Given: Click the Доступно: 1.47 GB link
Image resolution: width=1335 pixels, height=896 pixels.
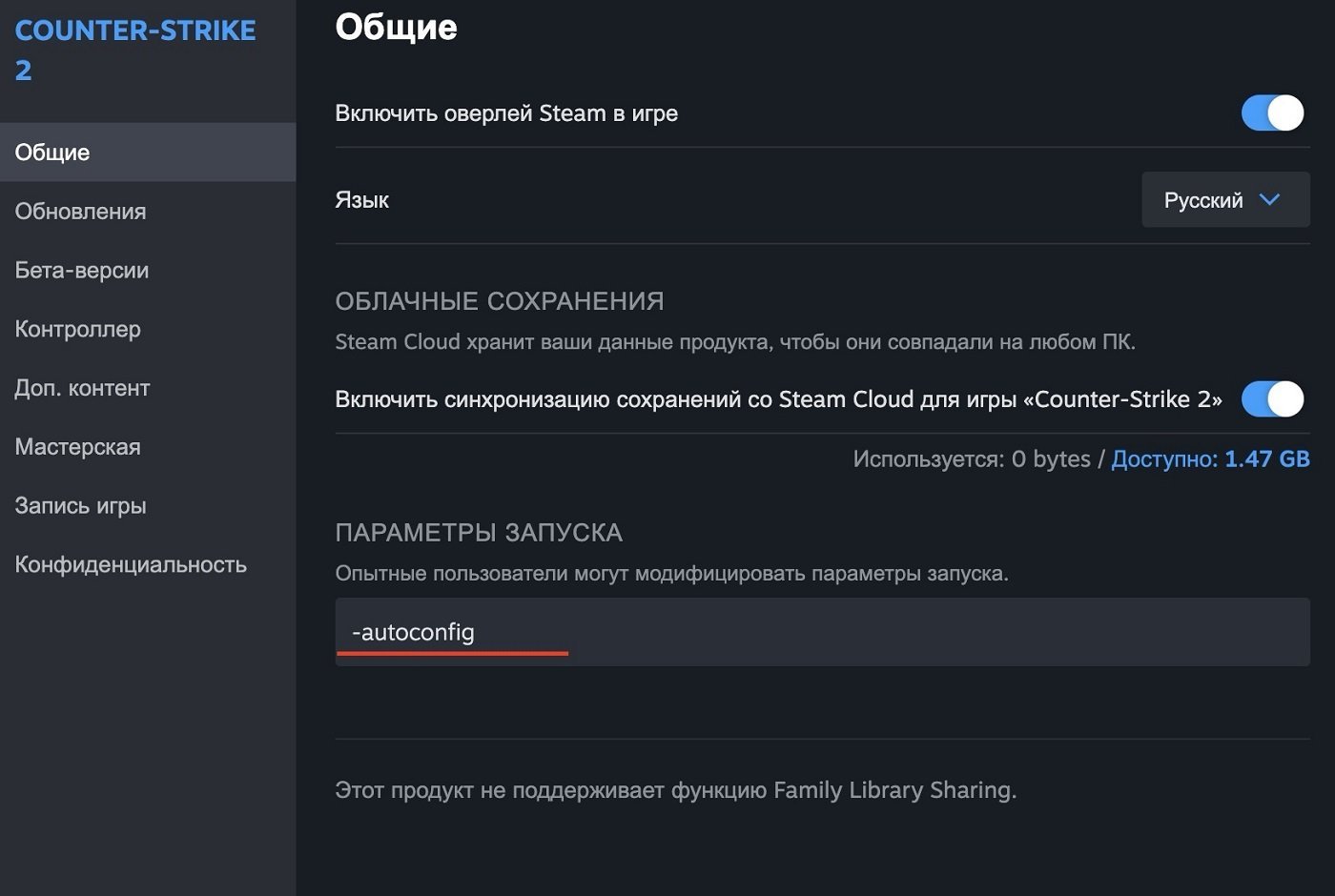Looking at the screenshot, I should point(1210,459).
